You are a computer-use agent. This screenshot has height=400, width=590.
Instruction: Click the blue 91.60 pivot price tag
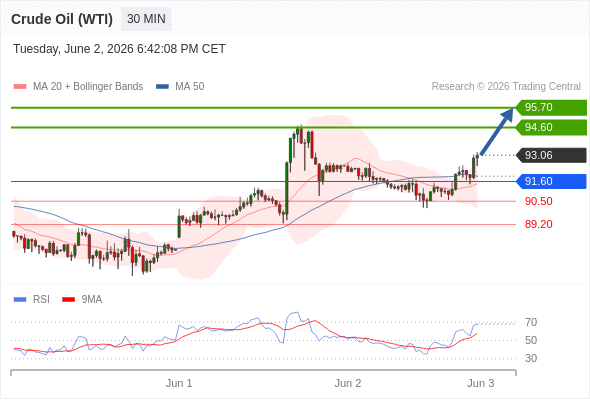click(x=551, y=181)
